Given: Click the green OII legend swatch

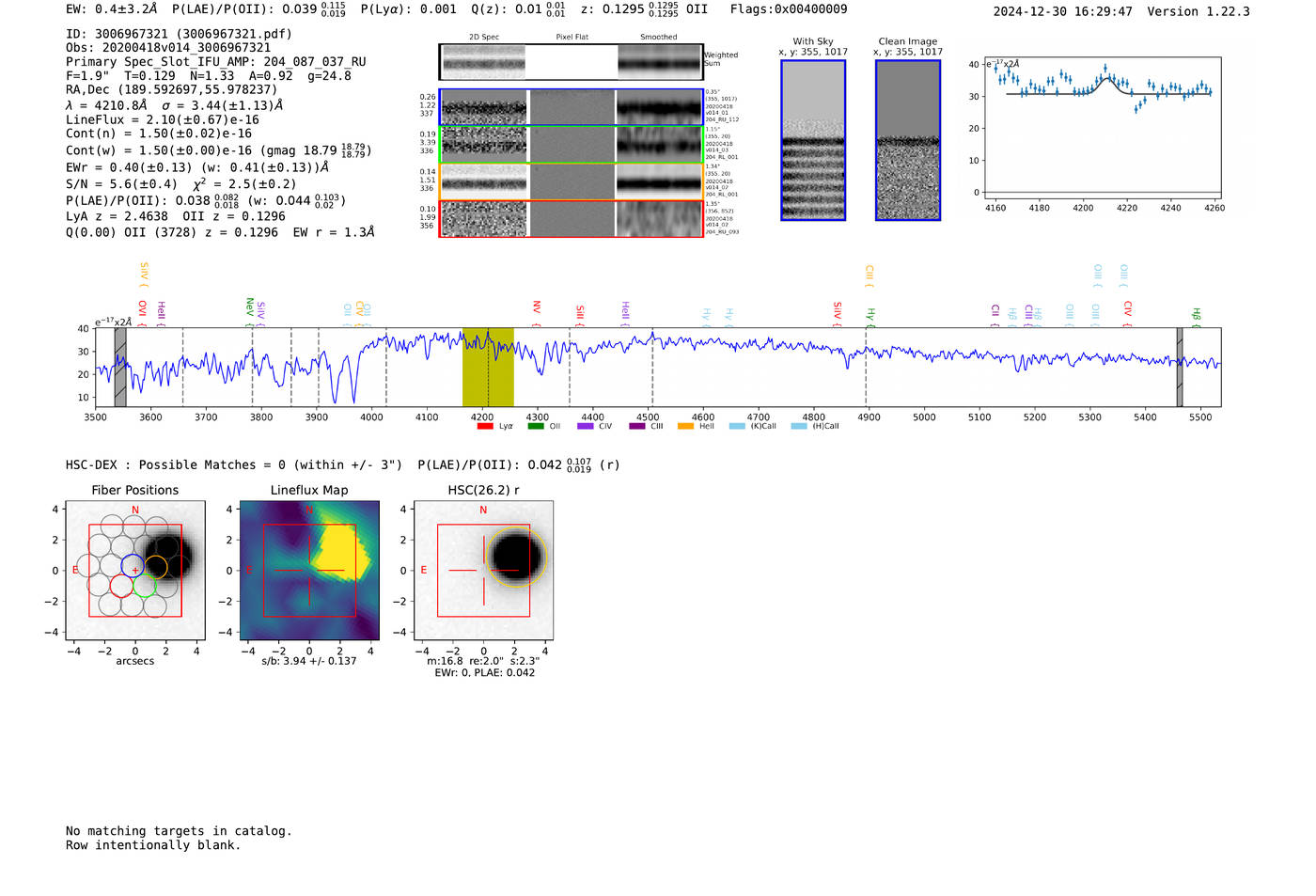Looking at the screenshot, I should (x=535, y=426).
